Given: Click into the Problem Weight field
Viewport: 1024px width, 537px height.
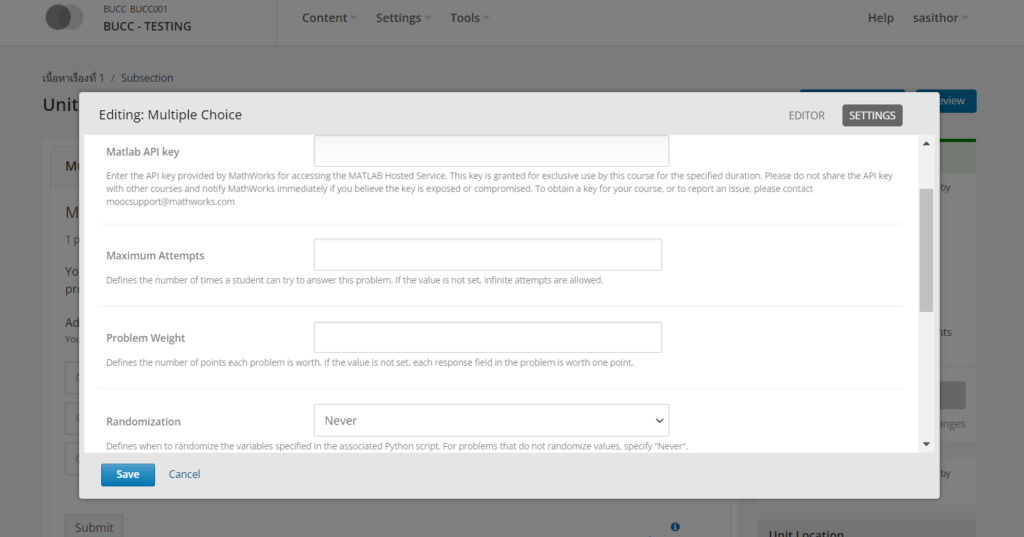Looking at the screenshot, I should click(488, 337).
